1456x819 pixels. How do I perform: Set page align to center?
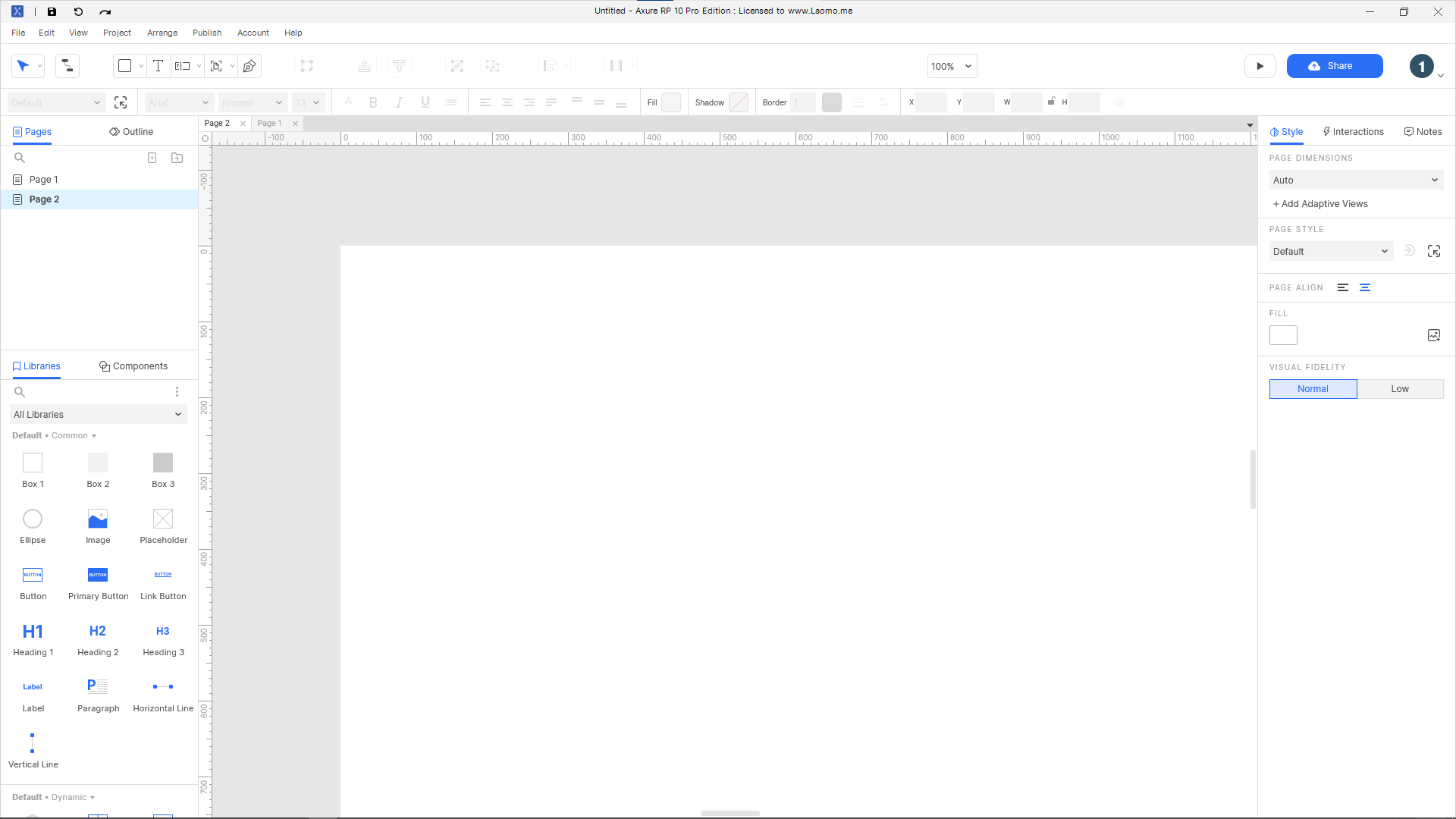1365,287
